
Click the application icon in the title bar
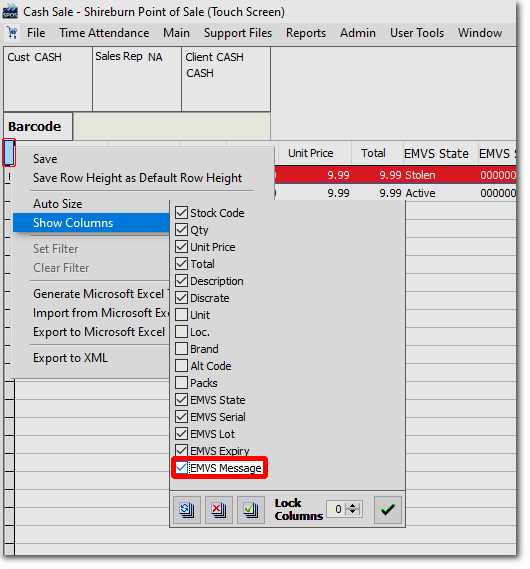pos(9,12)
